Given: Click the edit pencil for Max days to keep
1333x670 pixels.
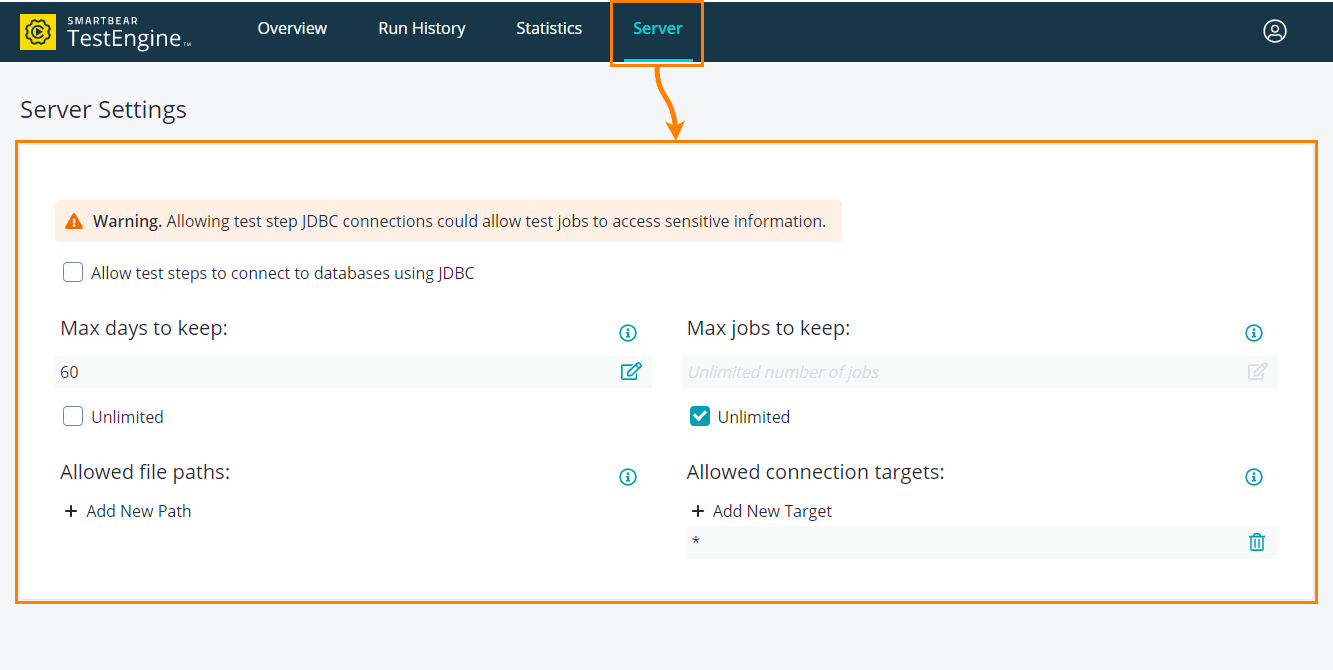Looking at the screenshot, I should tap(631, 371).
